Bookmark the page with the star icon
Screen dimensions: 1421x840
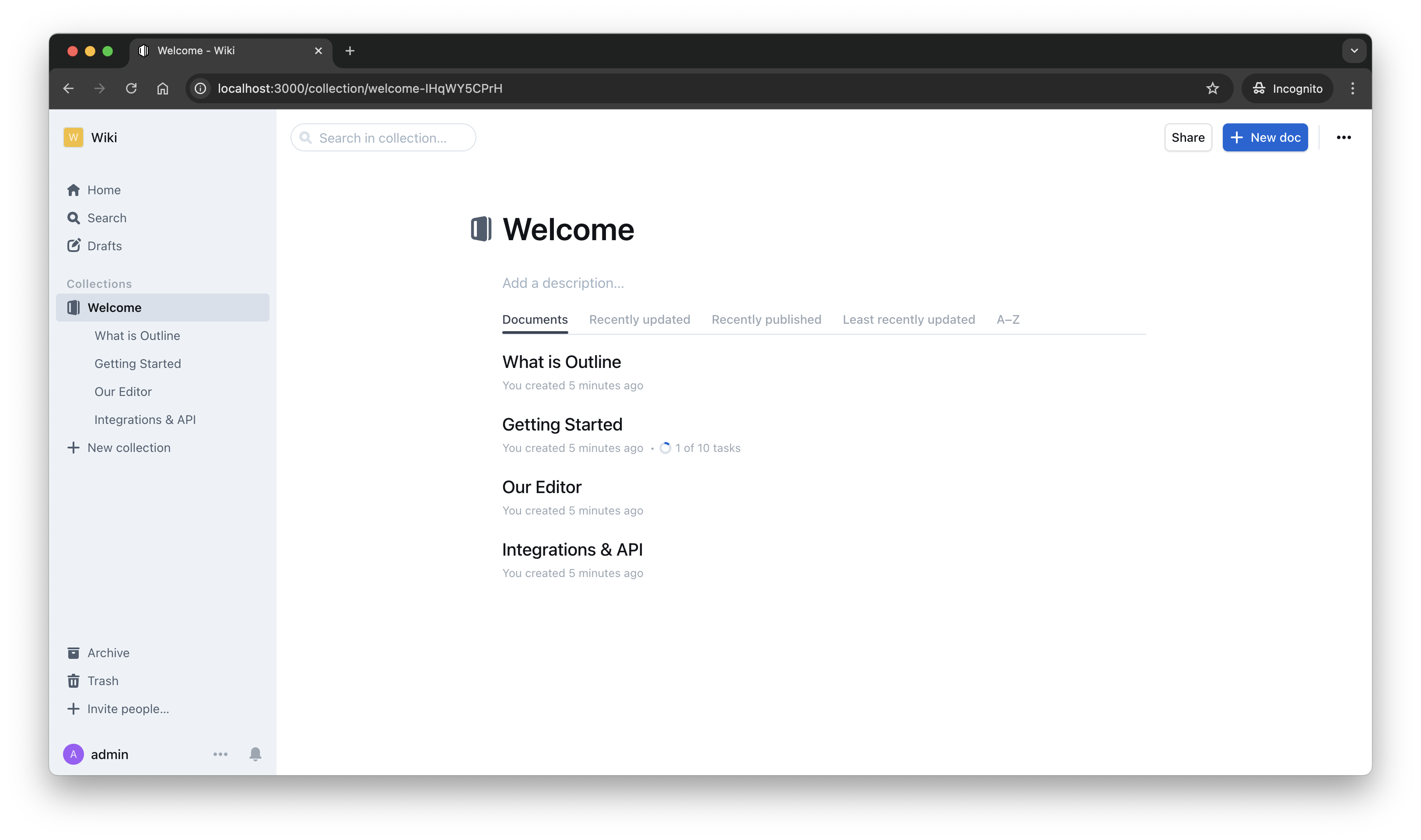pos(1212,88)
